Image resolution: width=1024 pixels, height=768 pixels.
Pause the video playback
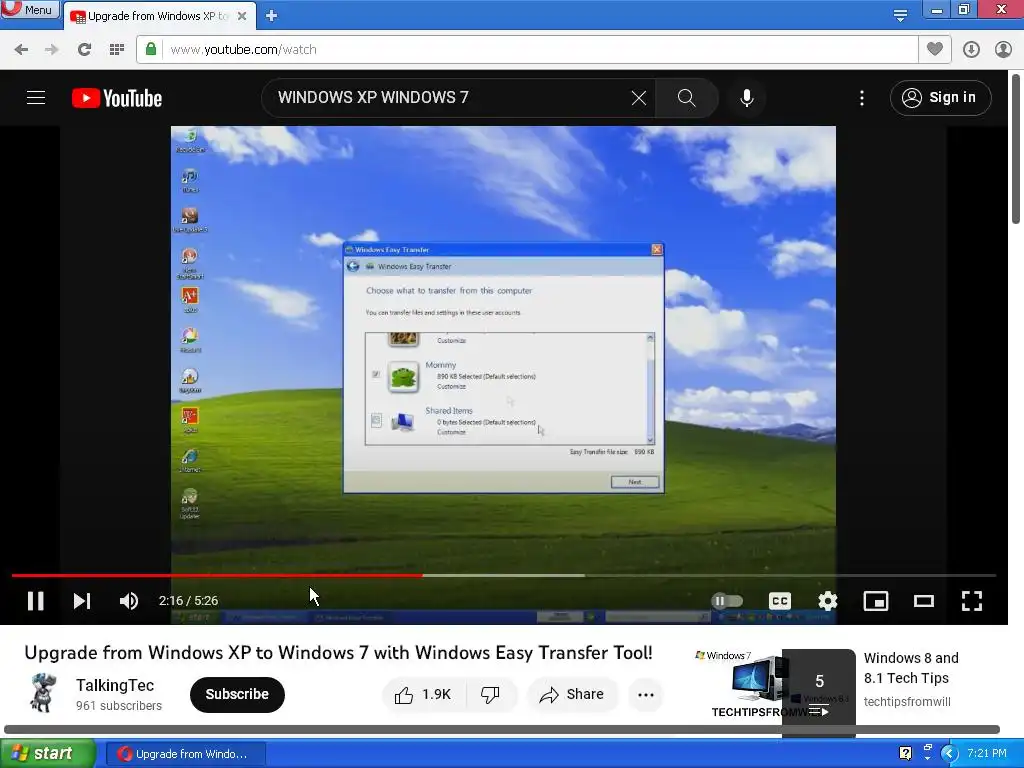coord(35,601)
